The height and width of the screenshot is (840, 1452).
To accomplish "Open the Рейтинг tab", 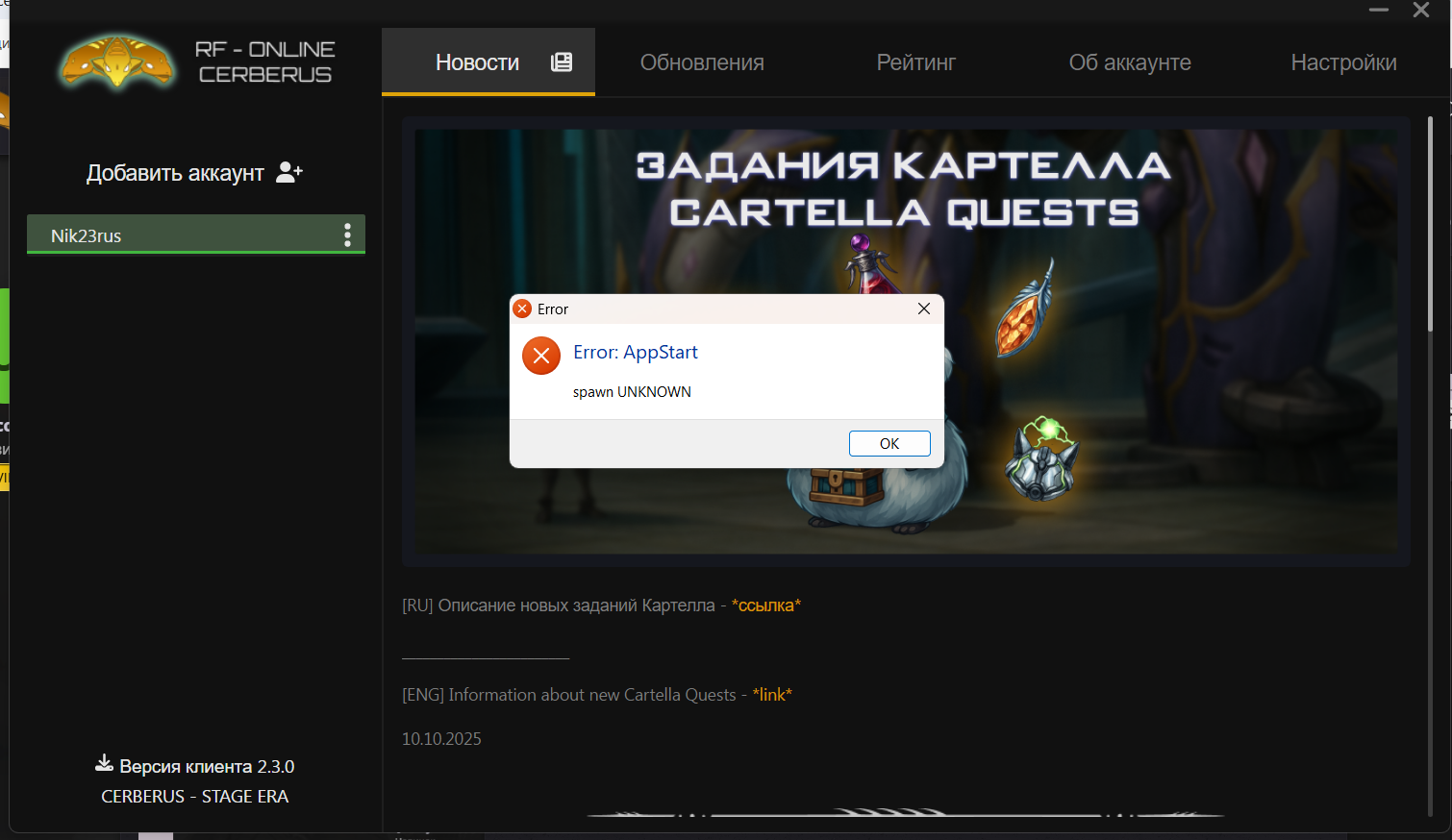I will 915,62.
